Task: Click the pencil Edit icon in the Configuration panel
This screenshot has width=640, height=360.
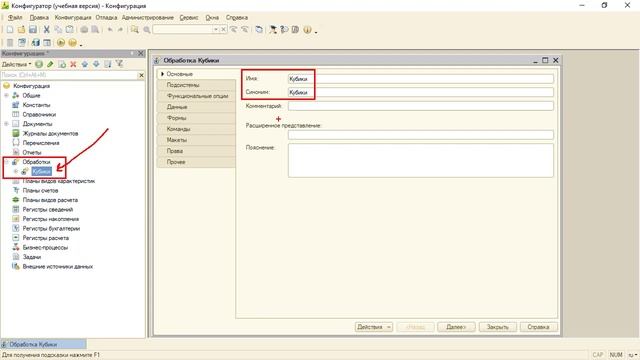Action: [50, 64]
